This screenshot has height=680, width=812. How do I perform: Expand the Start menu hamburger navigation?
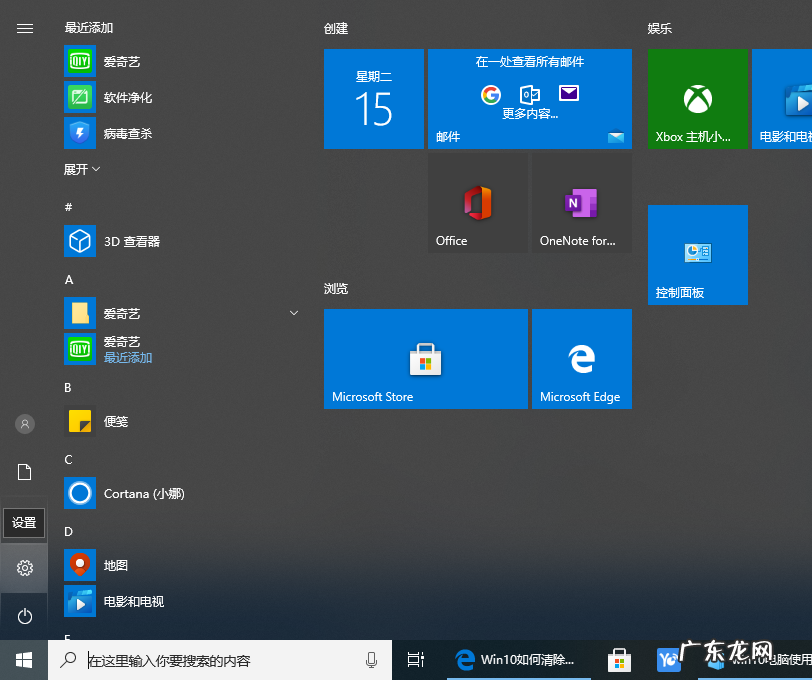[24, 28]
